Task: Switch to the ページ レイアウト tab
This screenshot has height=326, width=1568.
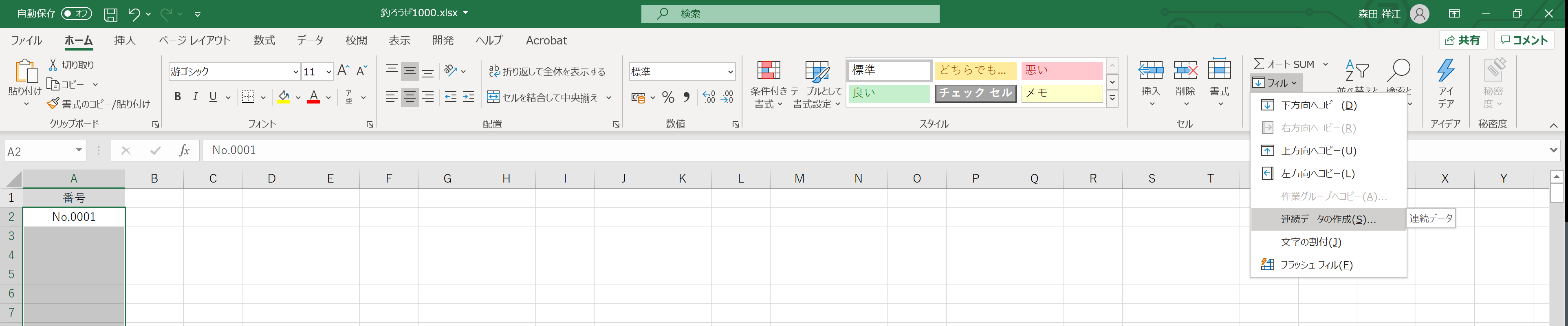Action: (x=194, y=40)
